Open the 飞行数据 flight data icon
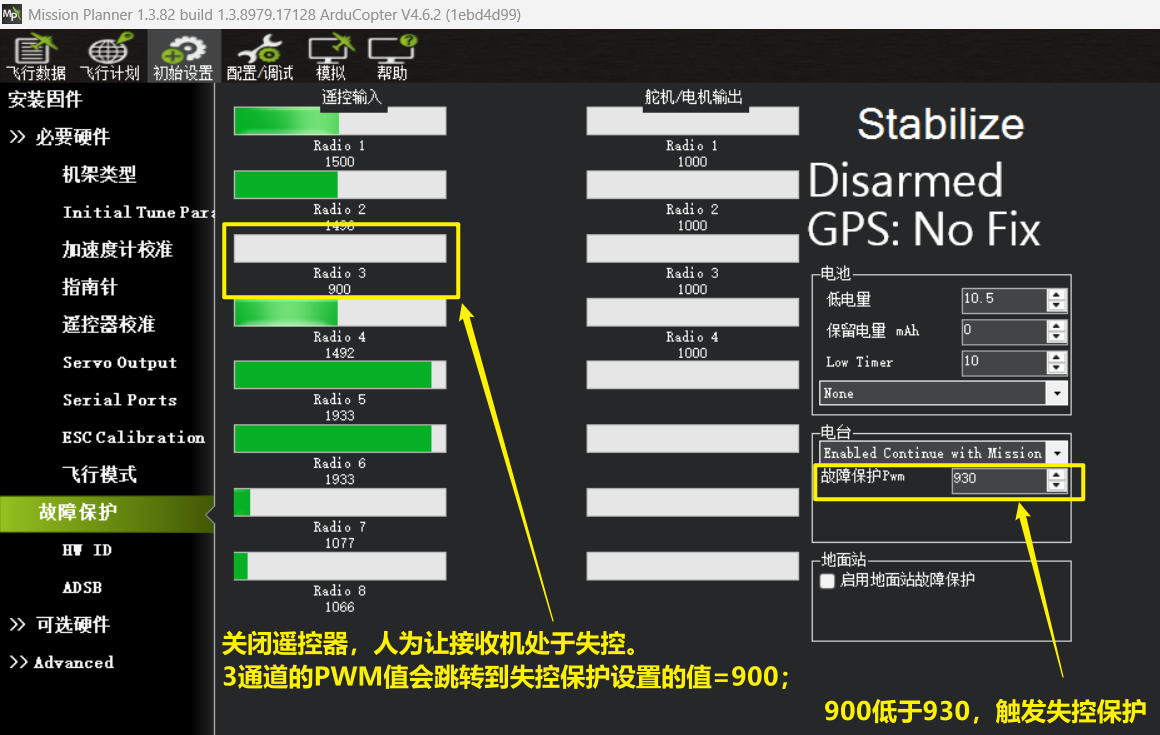Viewport: 1160px width, 735px height. (36, 57)
